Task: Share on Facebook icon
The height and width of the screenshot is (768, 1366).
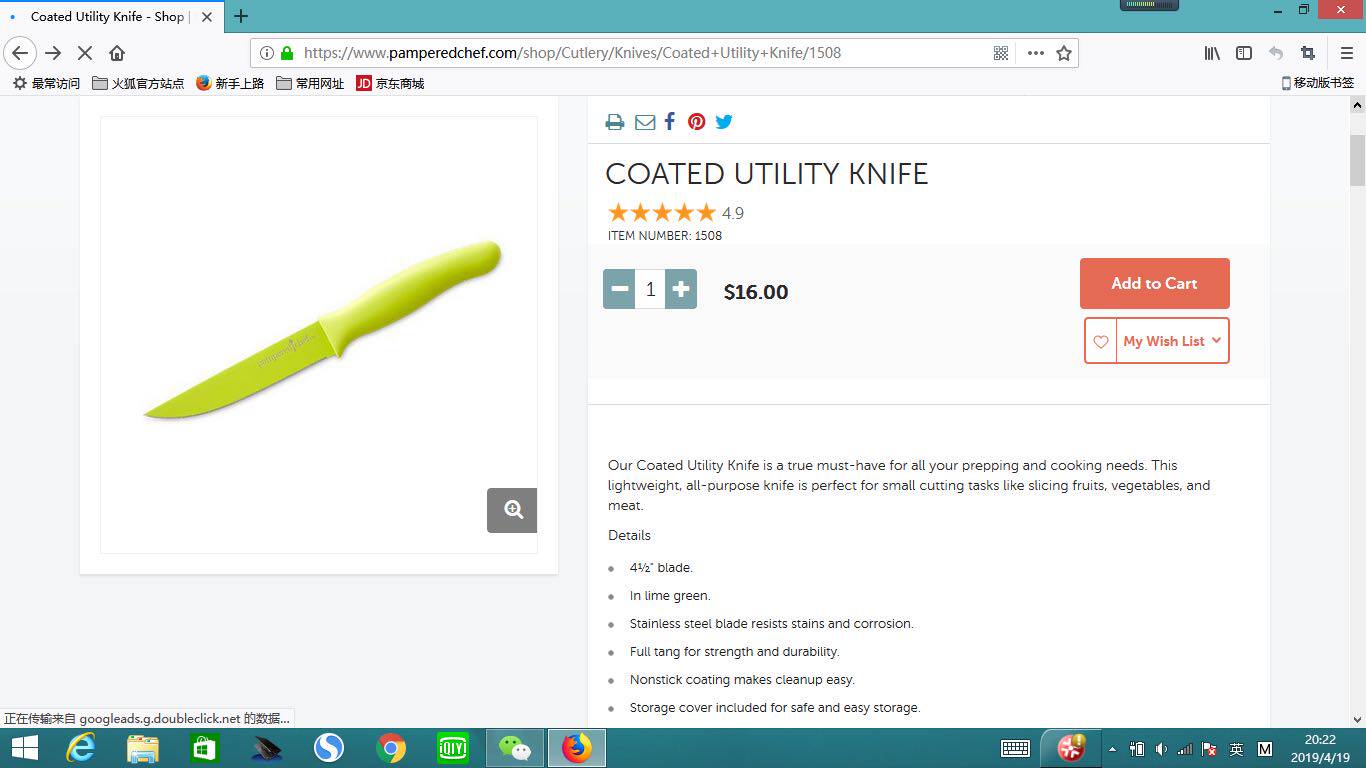Action: (x=670, y=122)
